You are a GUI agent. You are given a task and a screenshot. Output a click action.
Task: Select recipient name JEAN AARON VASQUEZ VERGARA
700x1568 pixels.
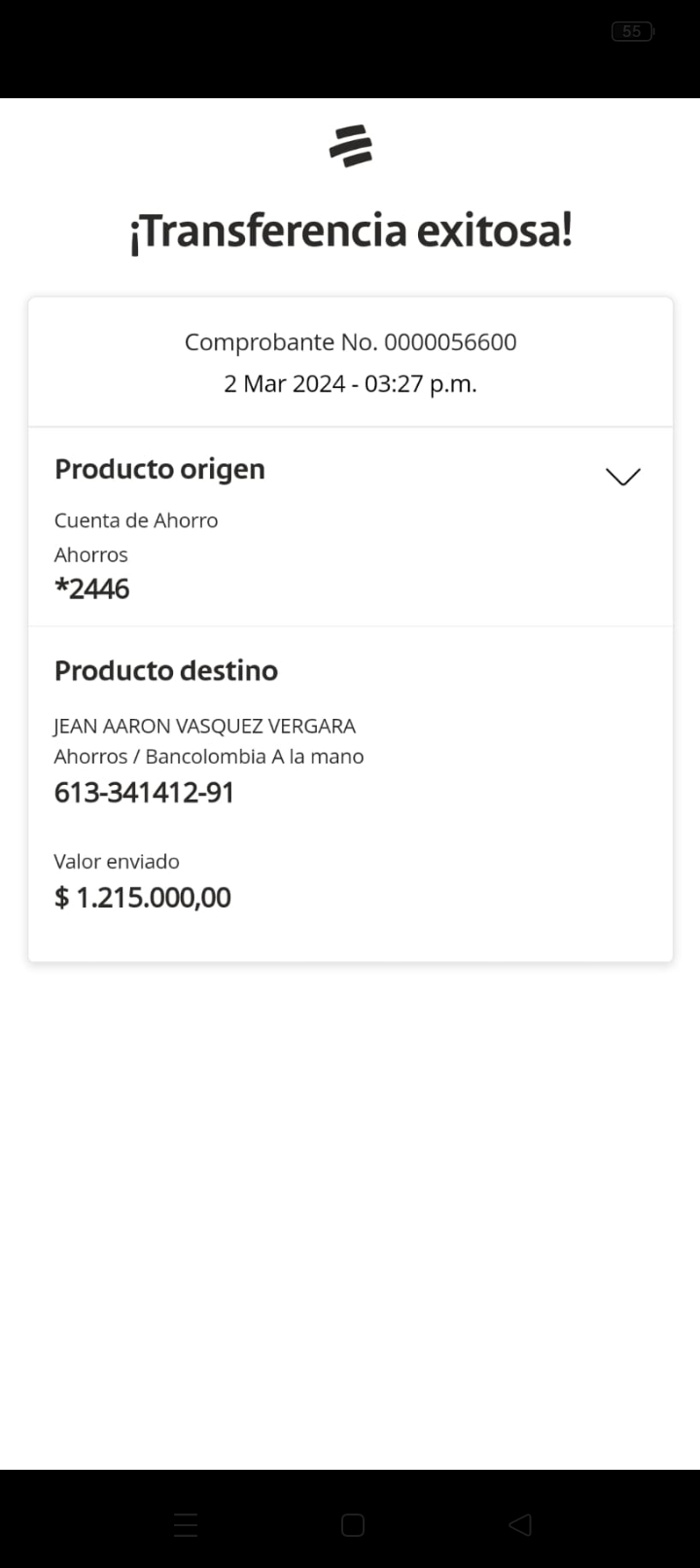pos(204,726)
